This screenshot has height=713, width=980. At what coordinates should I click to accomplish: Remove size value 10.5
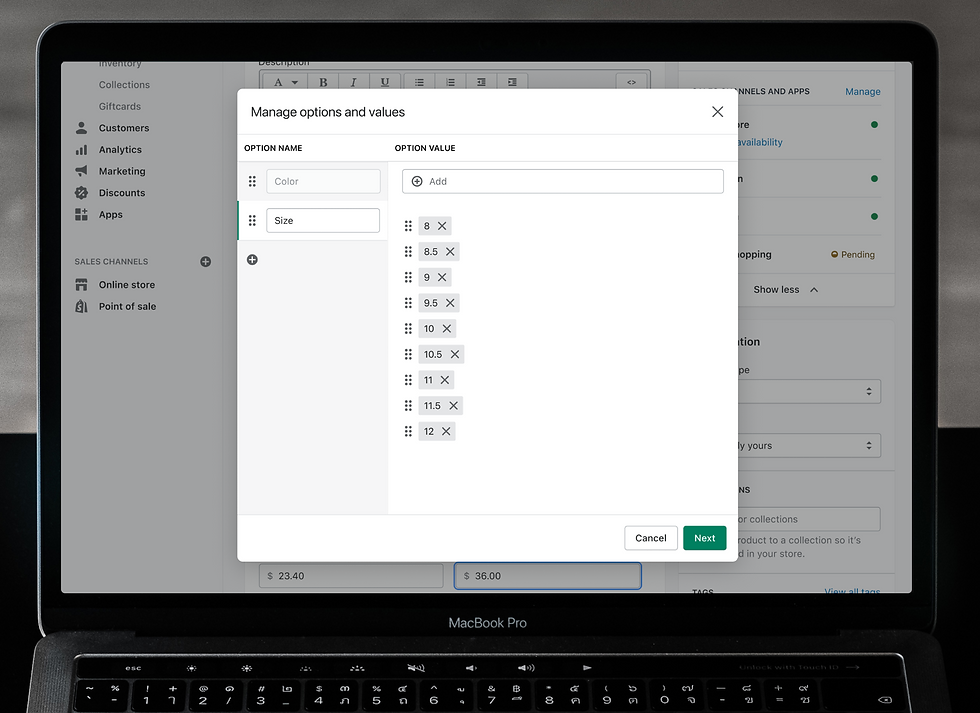[455, 354]
